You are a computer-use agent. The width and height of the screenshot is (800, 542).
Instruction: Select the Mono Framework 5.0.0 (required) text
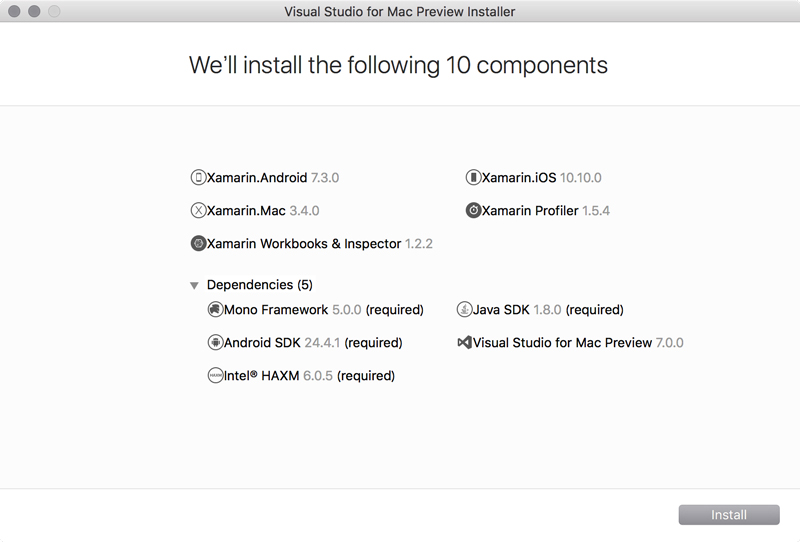[324, 310]
